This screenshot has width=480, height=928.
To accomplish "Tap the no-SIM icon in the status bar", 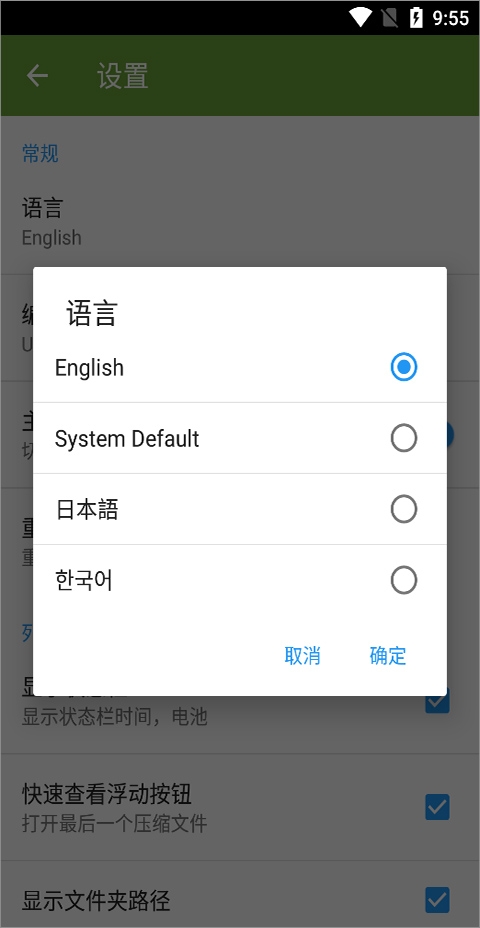I will [389, 18].
